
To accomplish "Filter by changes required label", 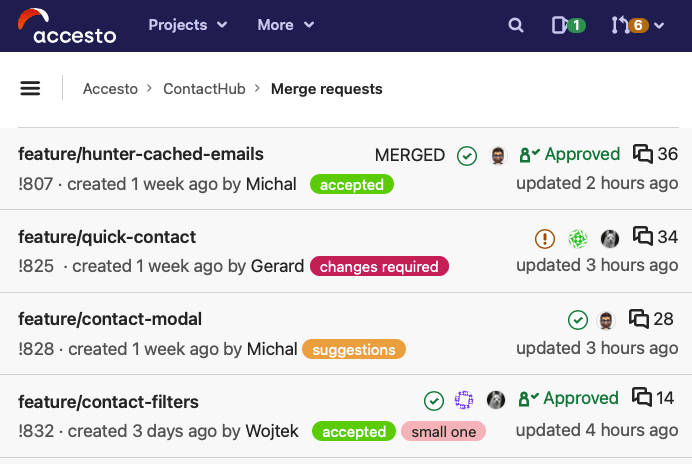I will click(379, 266).
